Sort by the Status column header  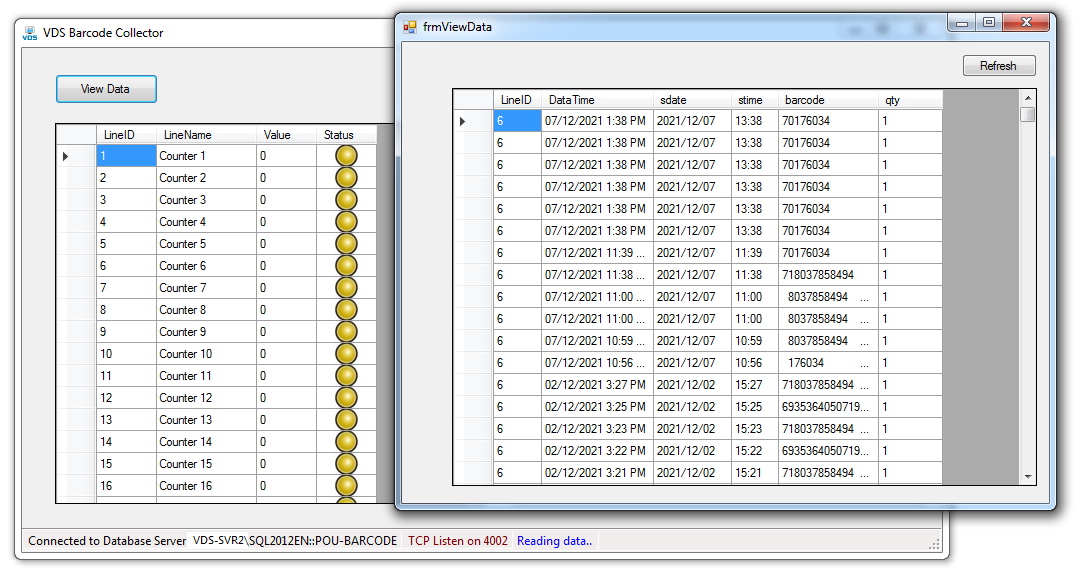(x=346, y=135)
